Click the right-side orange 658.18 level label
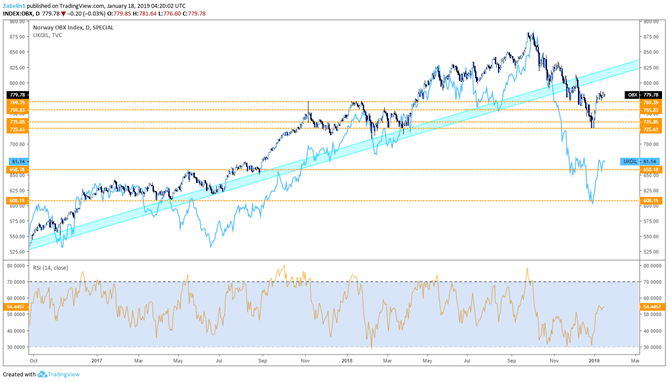 (651, 169)
